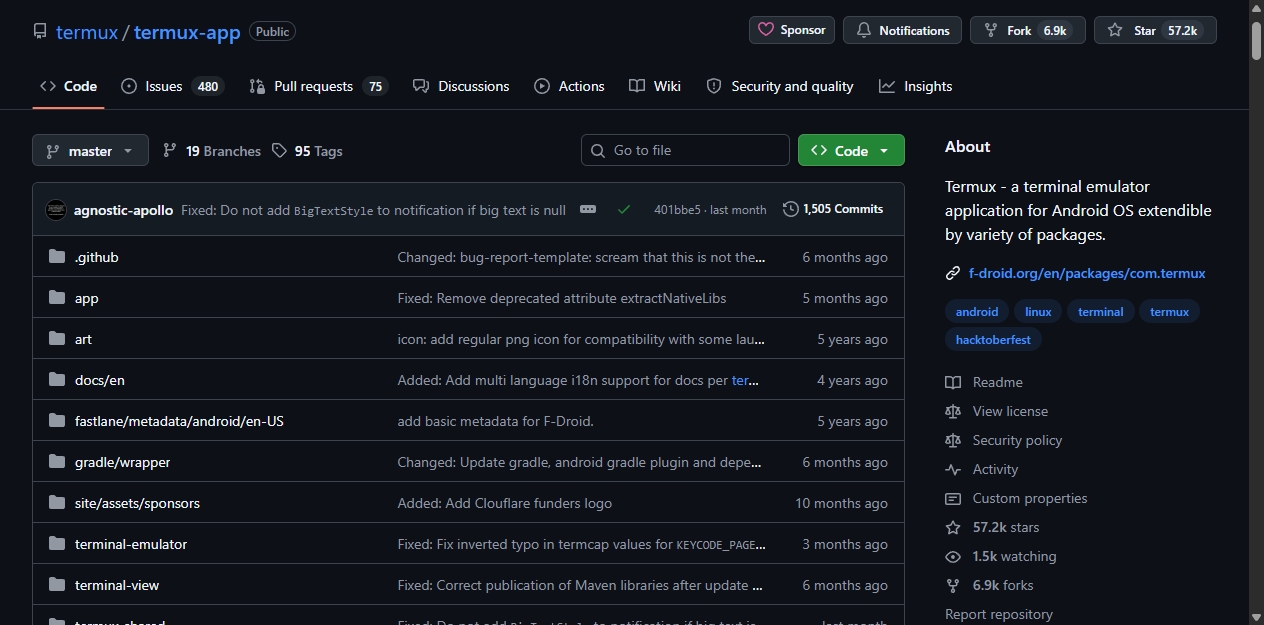Click the page vertical scrollbar thumb
Image resolution: width=1264 pixels, height=625 pixels.
click(x=1256, y=40)
